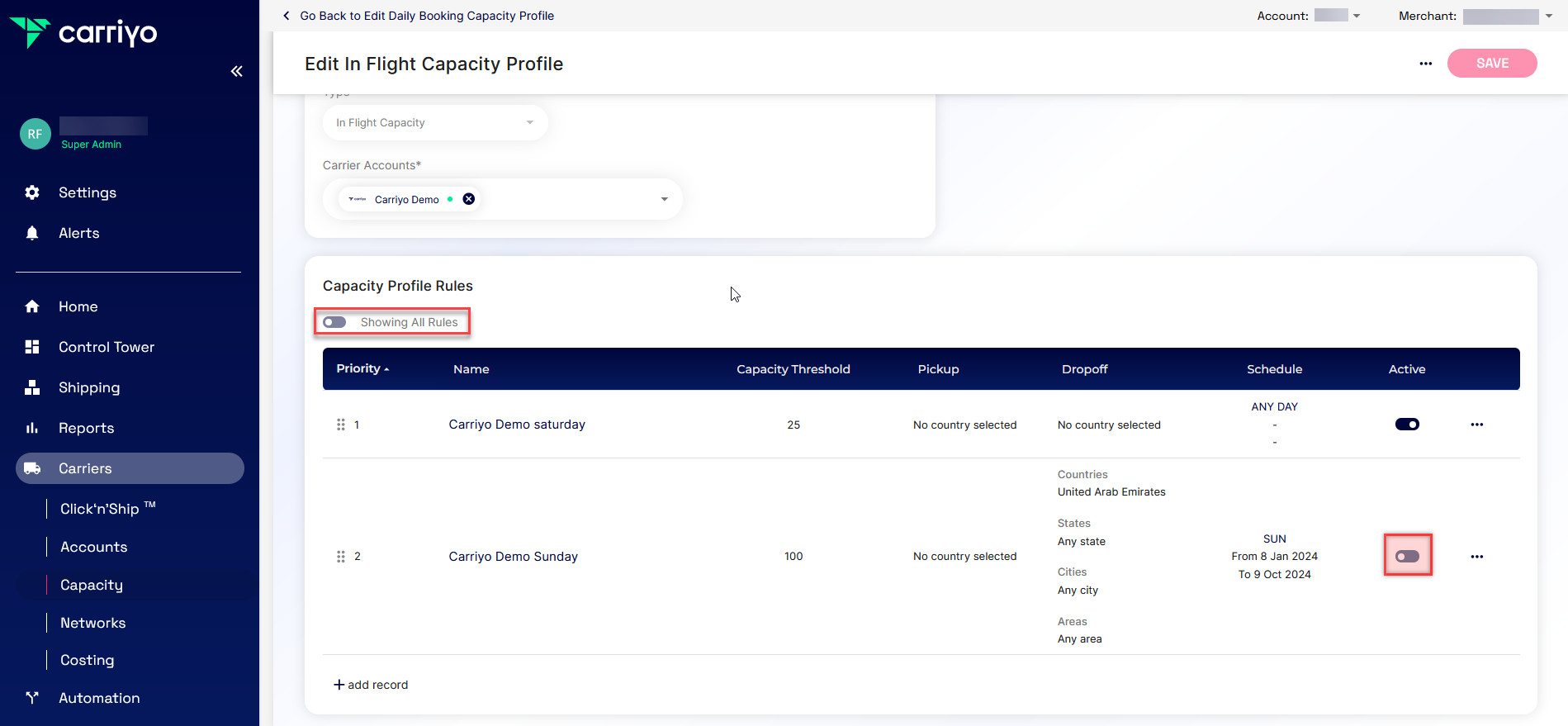The image size is (1568, 726).
Task: Toggle the Showing All Rules switch
Action: [335, 322]
